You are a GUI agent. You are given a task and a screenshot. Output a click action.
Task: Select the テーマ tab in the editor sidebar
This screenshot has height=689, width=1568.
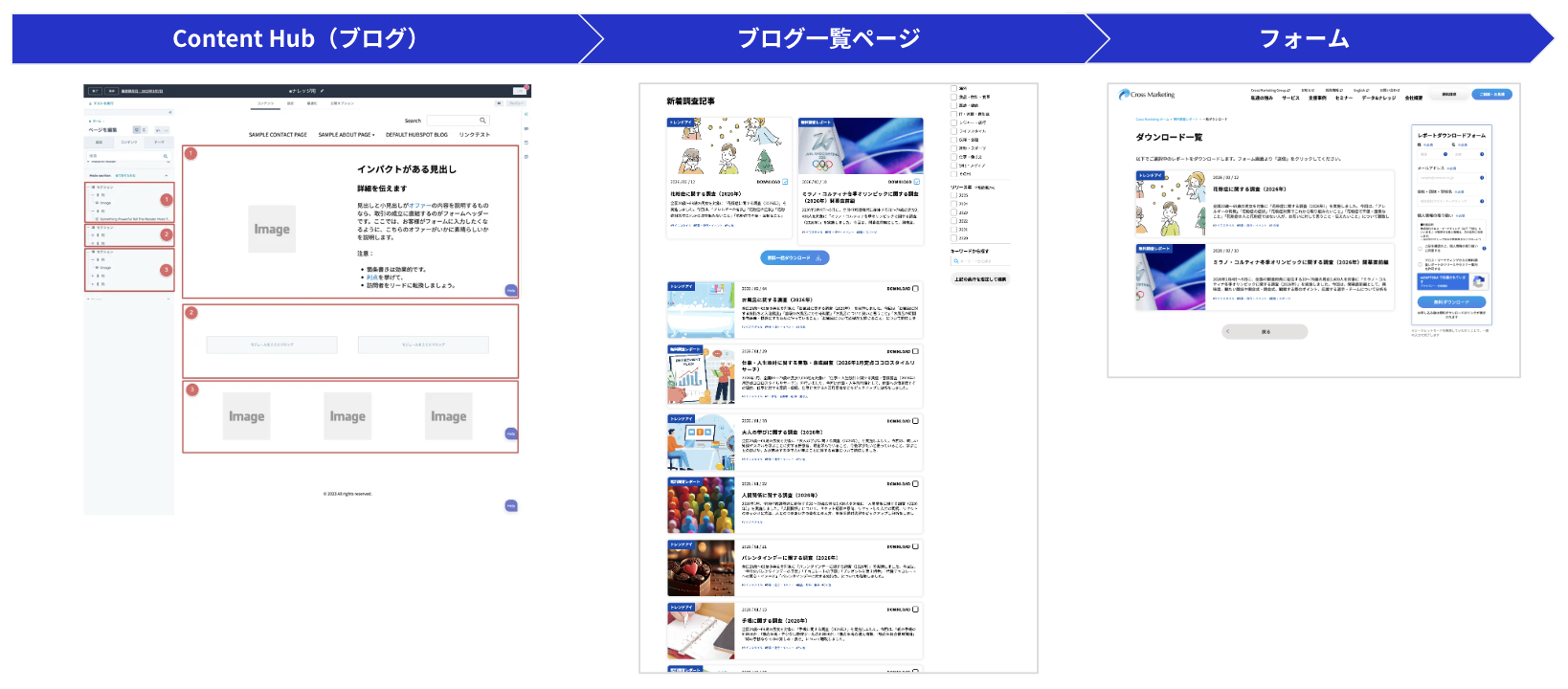pos(159,142)
